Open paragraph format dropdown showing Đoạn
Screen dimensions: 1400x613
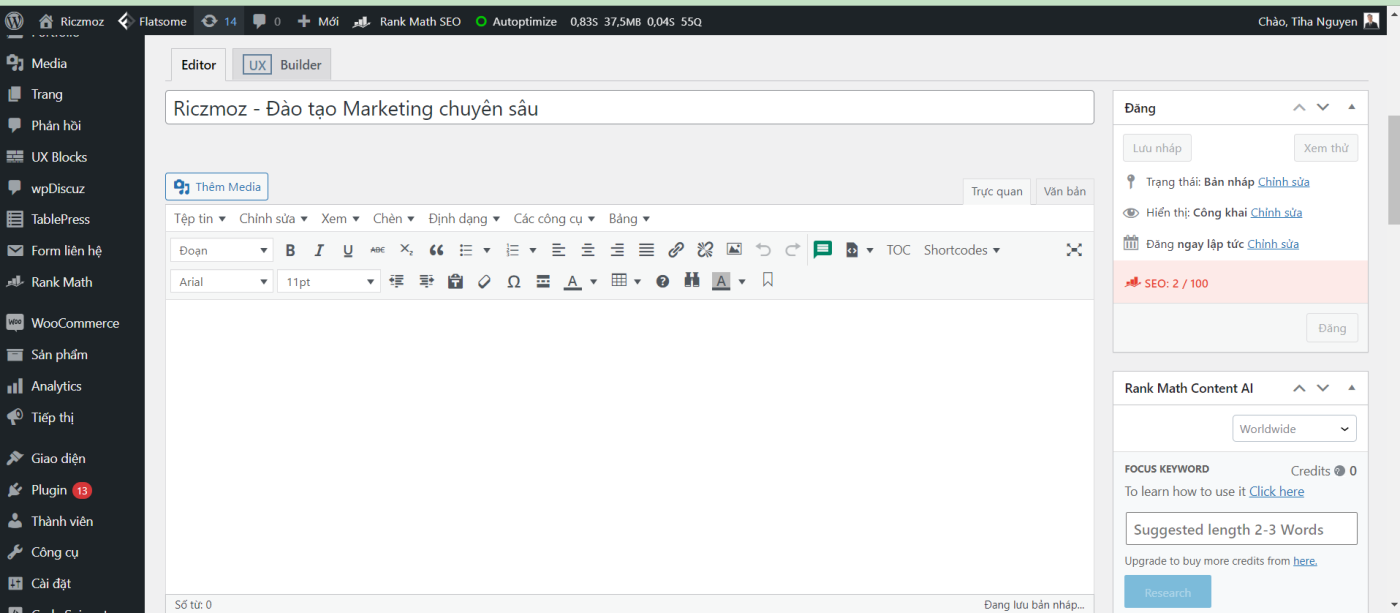(x=221, y=250)
